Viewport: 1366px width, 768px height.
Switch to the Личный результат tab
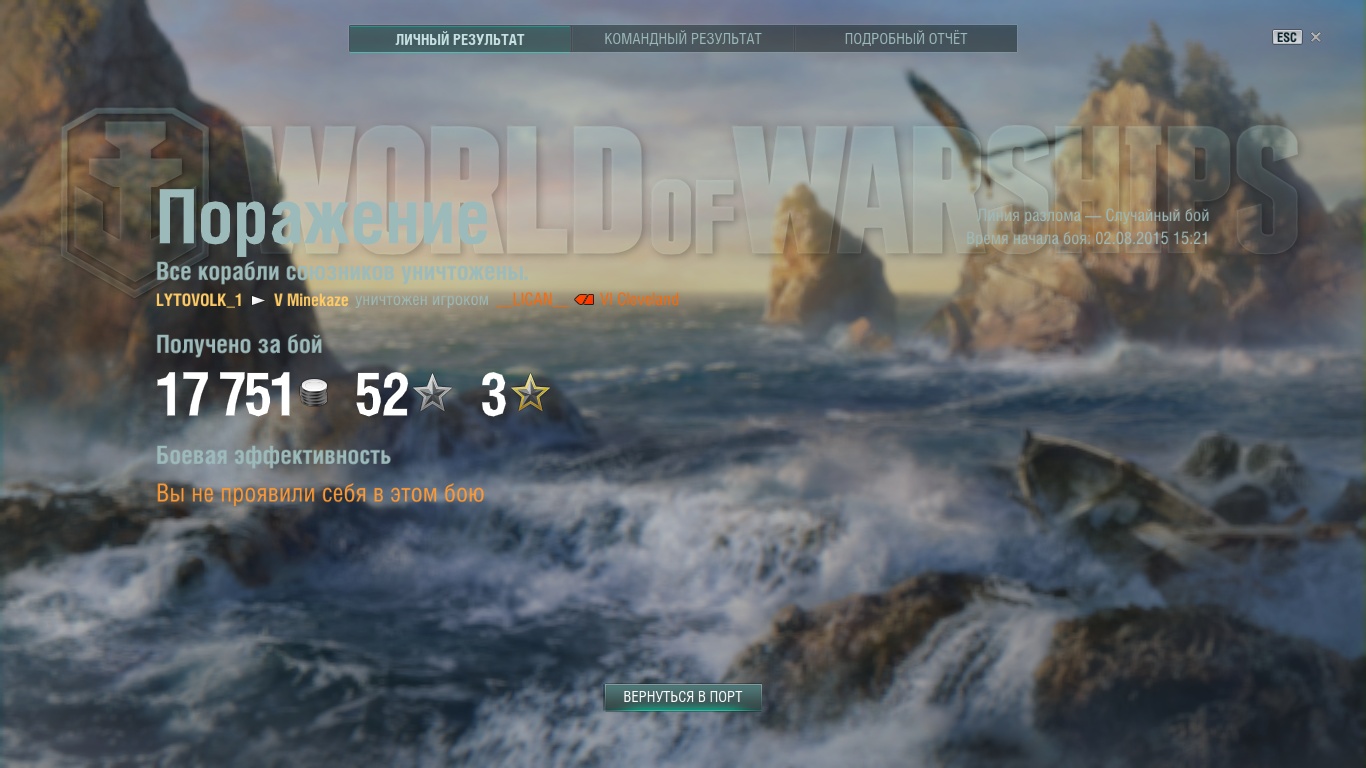[x=460, y=39]
